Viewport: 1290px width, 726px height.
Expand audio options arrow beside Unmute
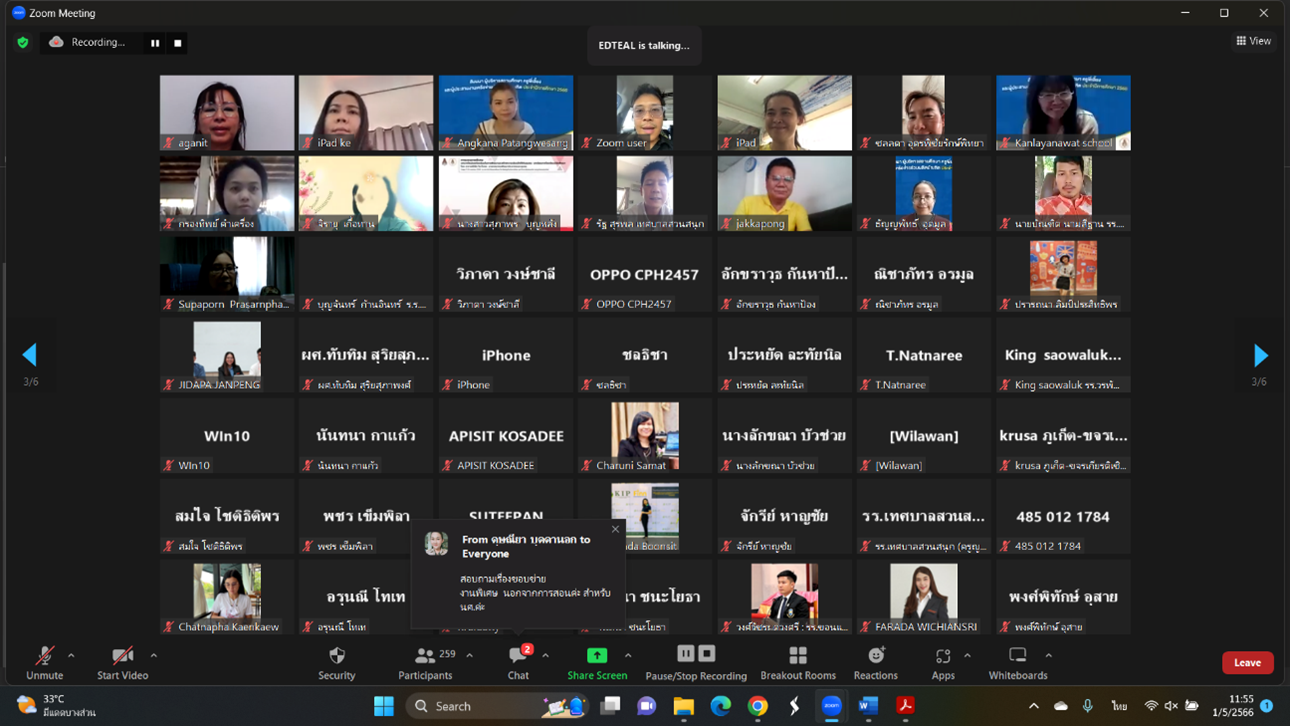pos(71,656)
